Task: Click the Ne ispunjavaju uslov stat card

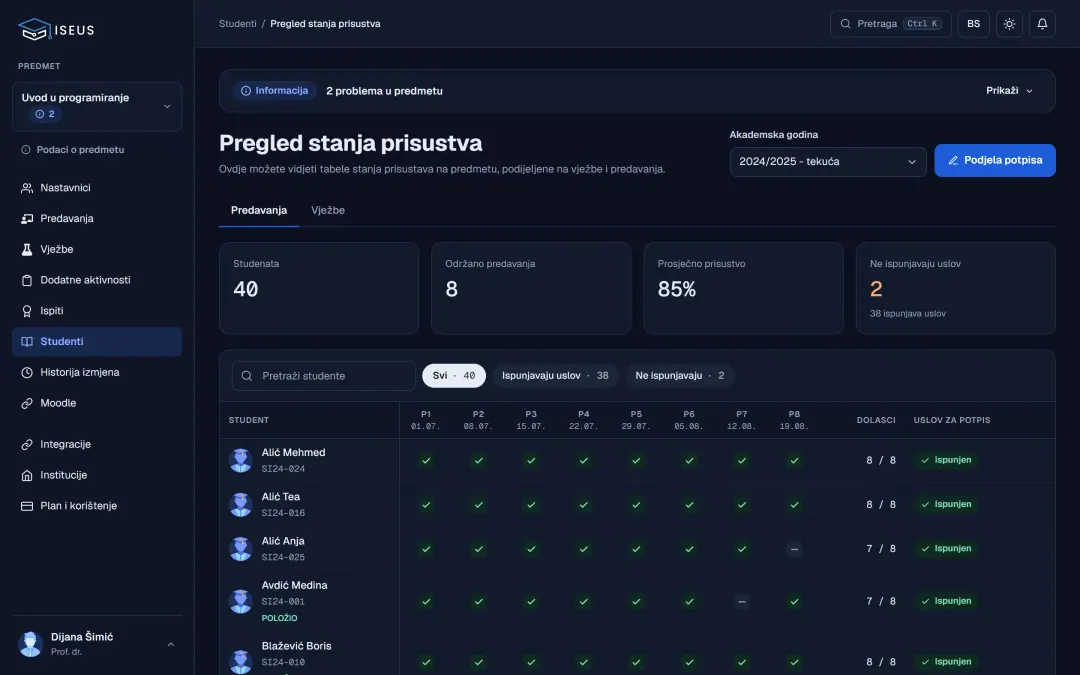Action: (955, 289)
